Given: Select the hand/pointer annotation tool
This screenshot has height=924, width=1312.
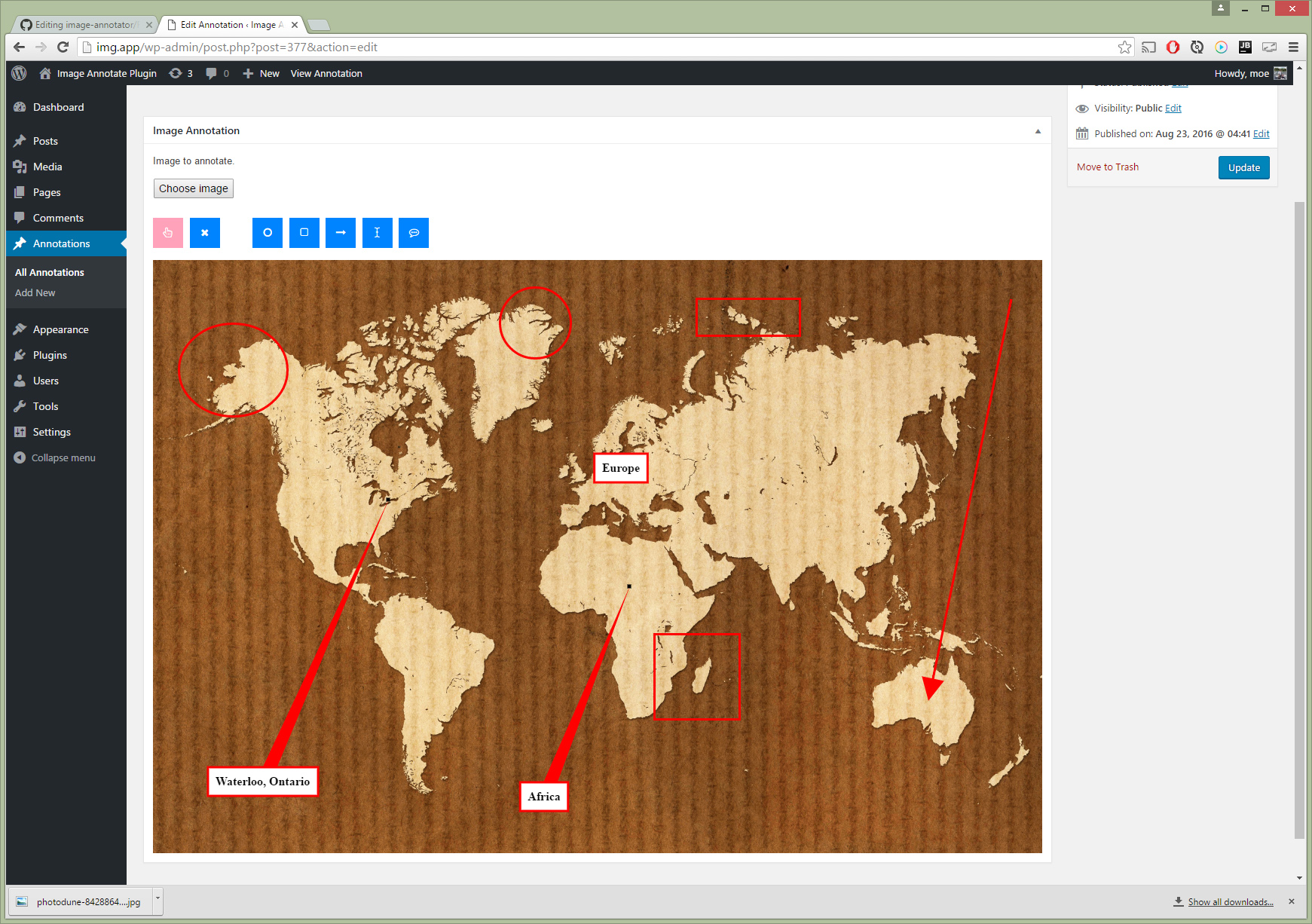Looking at the screenshot, I should 168,233.
